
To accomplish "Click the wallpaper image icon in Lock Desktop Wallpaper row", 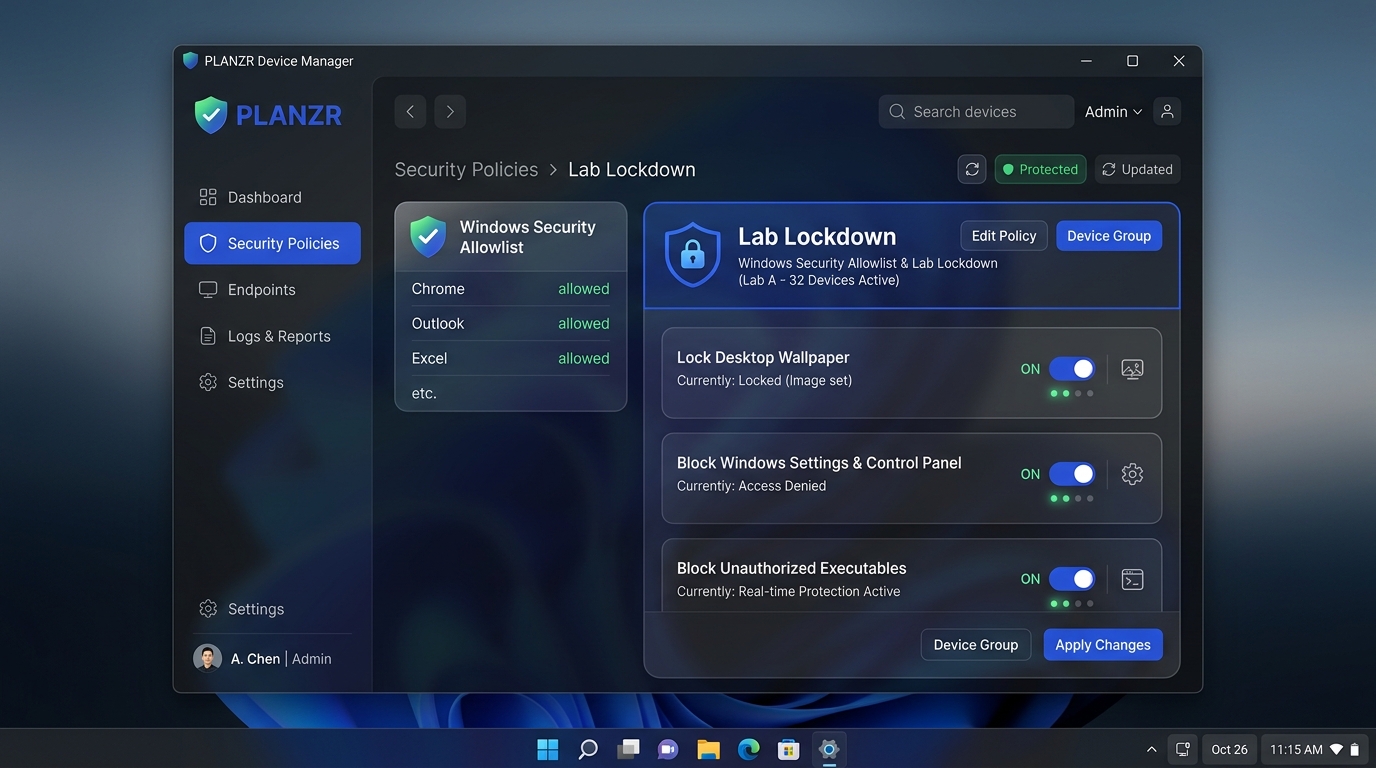I will click(x=1132, y=369).
